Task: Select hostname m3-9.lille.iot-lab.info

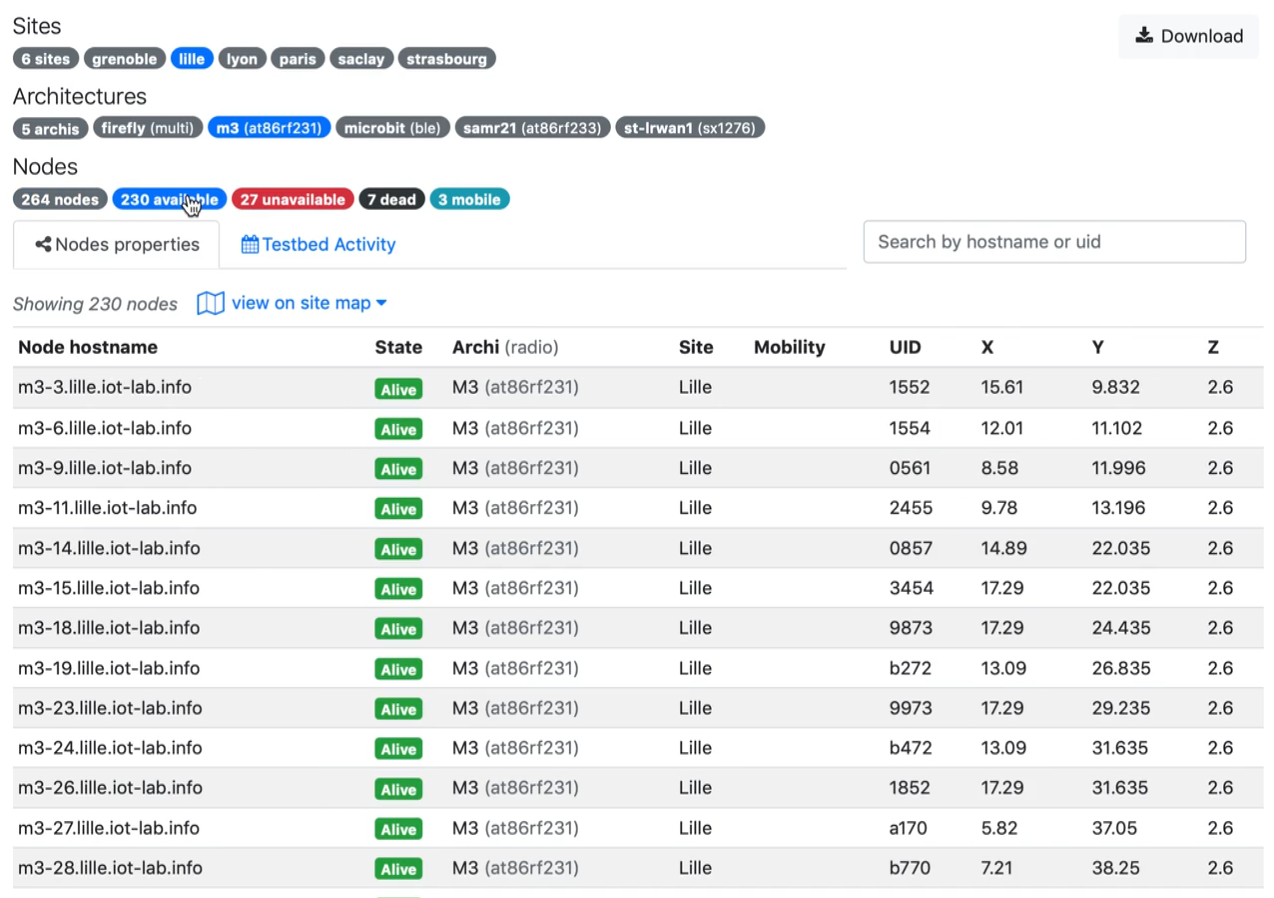Action: (x=105, y=468)
